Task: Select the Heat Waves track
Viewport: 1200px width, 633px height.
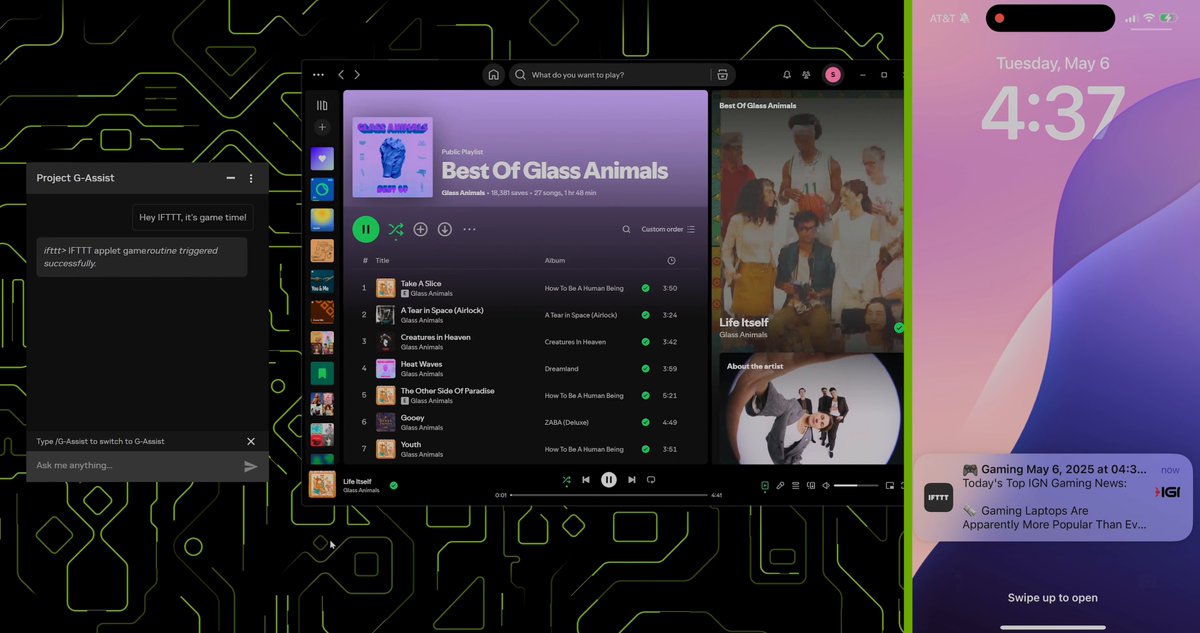Action: pos(525,369)
